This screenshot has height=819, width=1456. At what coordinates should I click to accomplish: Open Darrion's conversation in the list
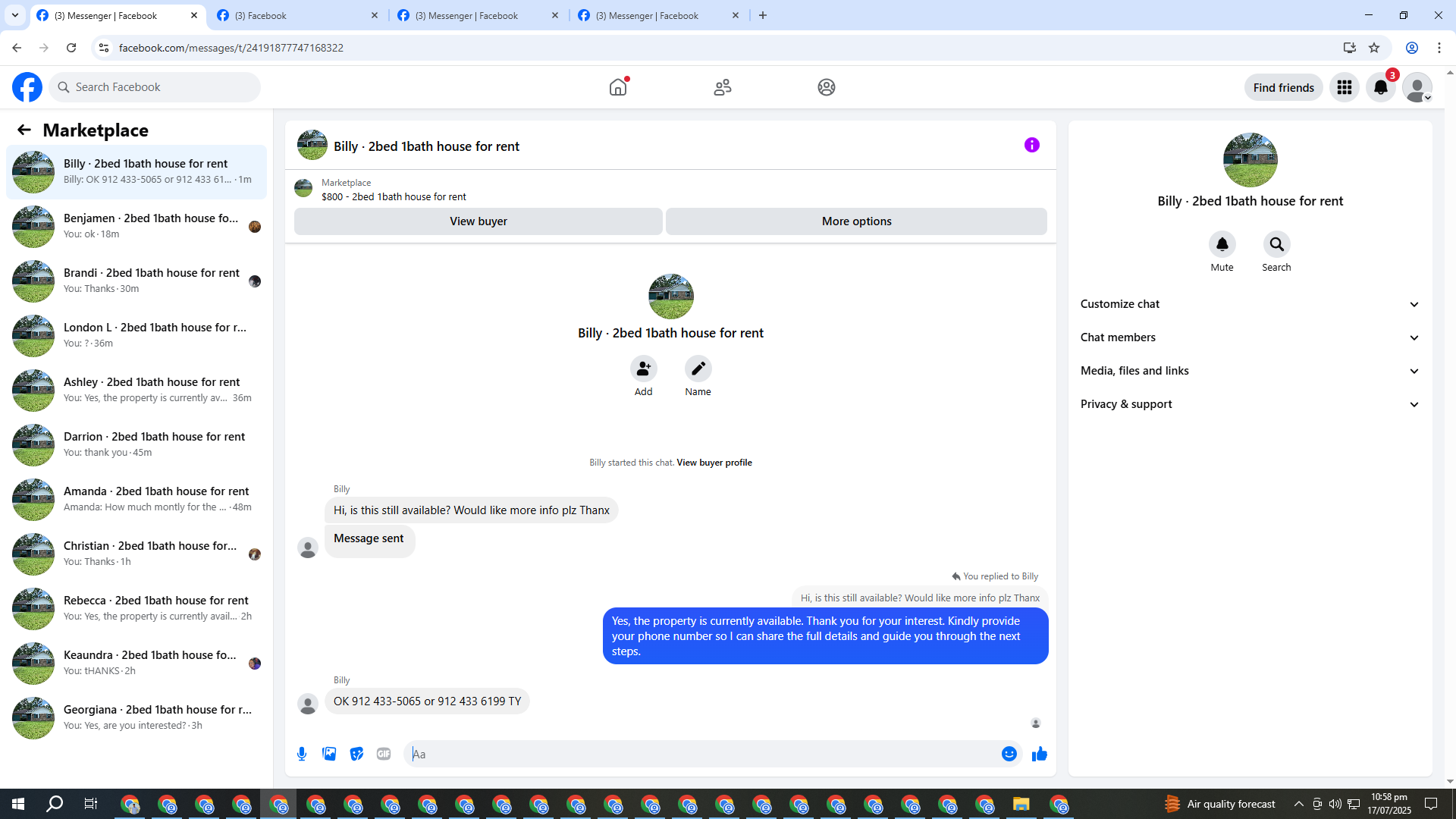point(136,445)
